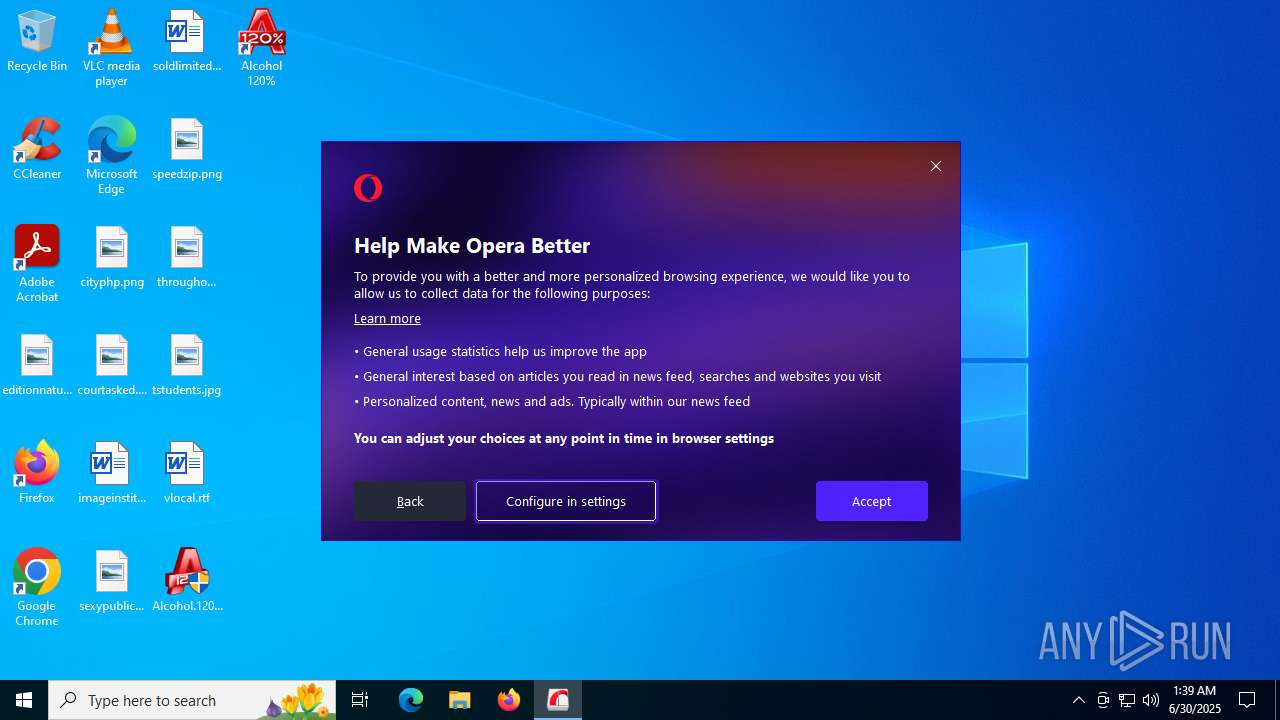Select the soldlimited Word document icon
The image size is (1280, 720).
click(186, 41)
